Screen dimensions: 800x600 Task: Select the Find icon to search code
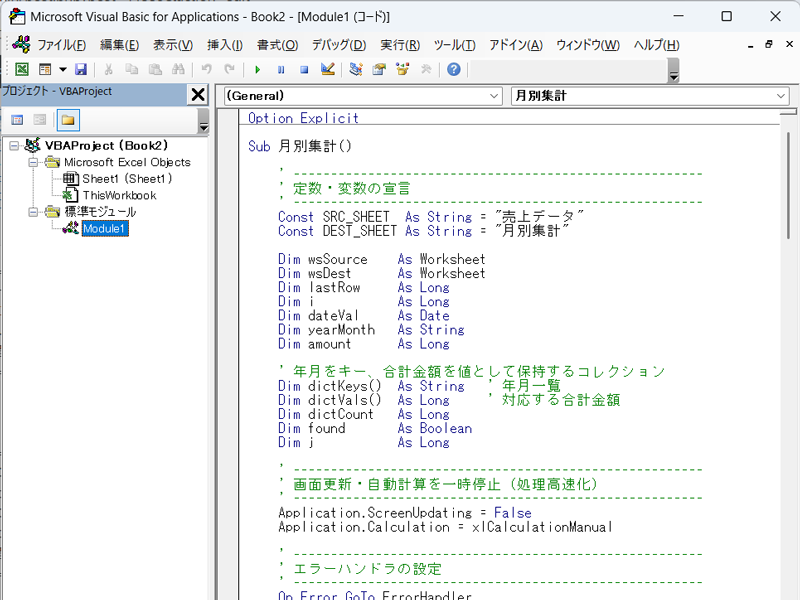[177, 69]
